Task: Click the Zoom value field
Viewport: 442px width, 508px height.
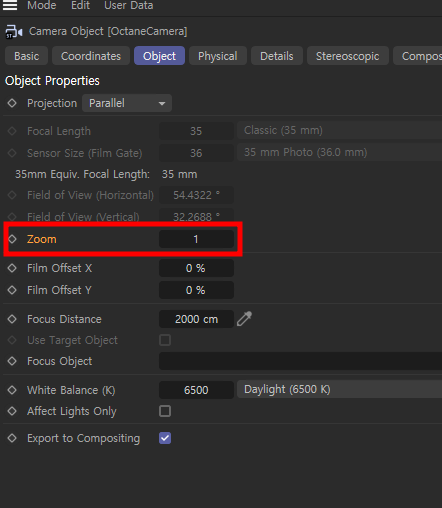Action: (196, 239)
